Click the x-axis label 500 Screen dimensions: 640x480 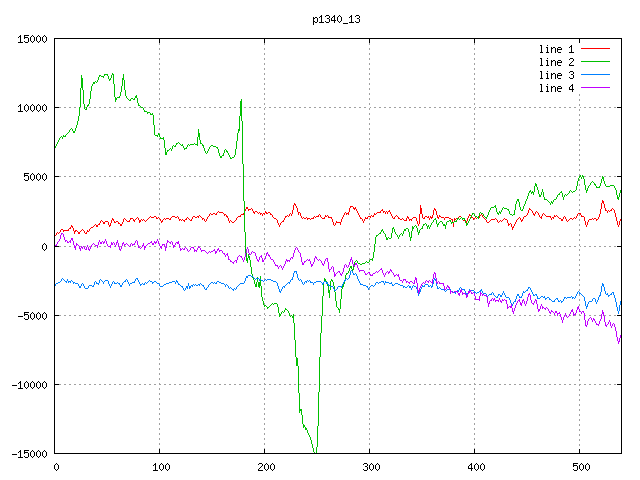point(581,467)
